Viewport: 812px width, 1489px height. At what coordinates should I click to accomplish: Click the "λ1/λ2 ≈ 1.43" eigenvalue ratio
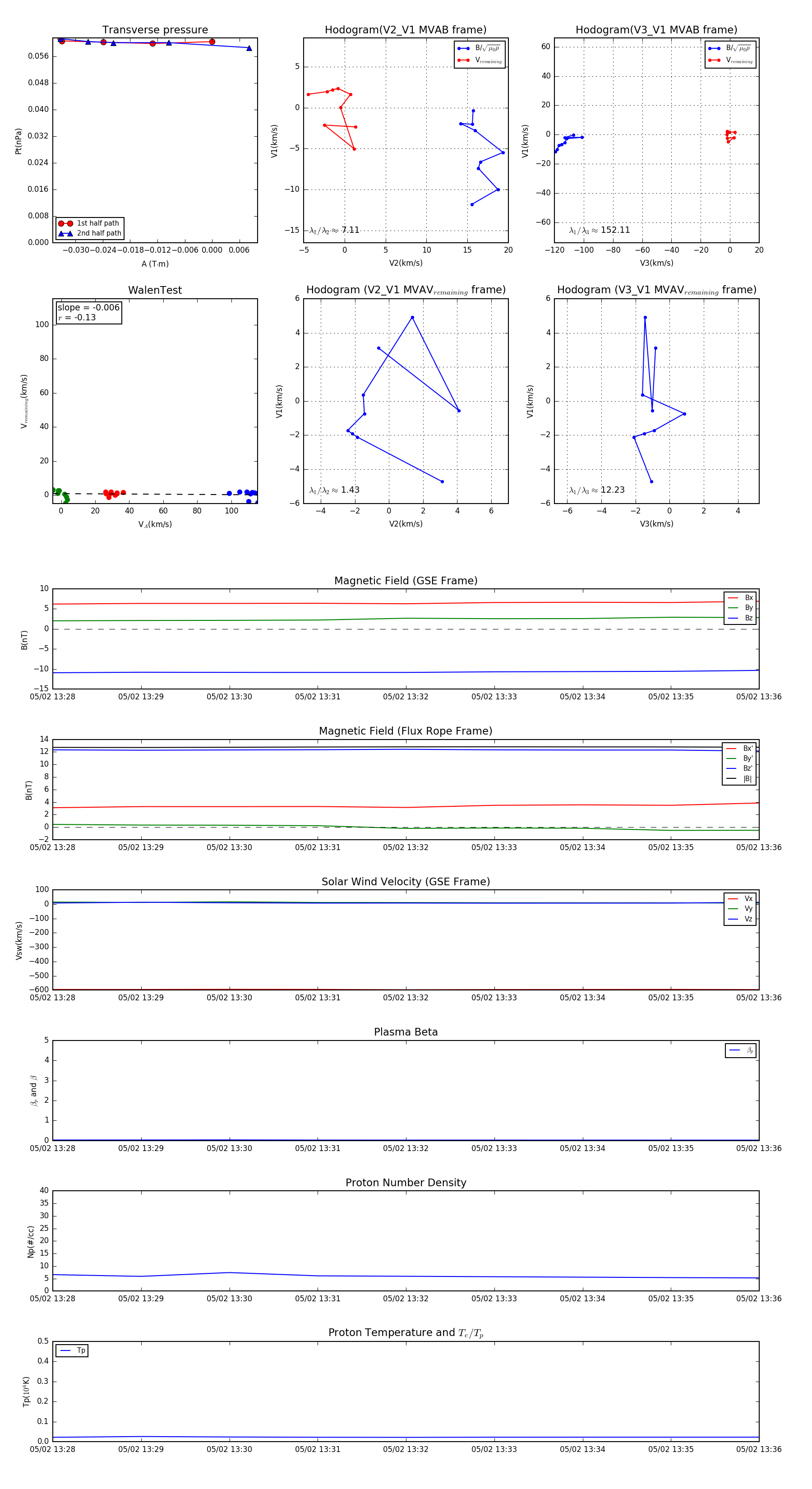click(334, 490)
